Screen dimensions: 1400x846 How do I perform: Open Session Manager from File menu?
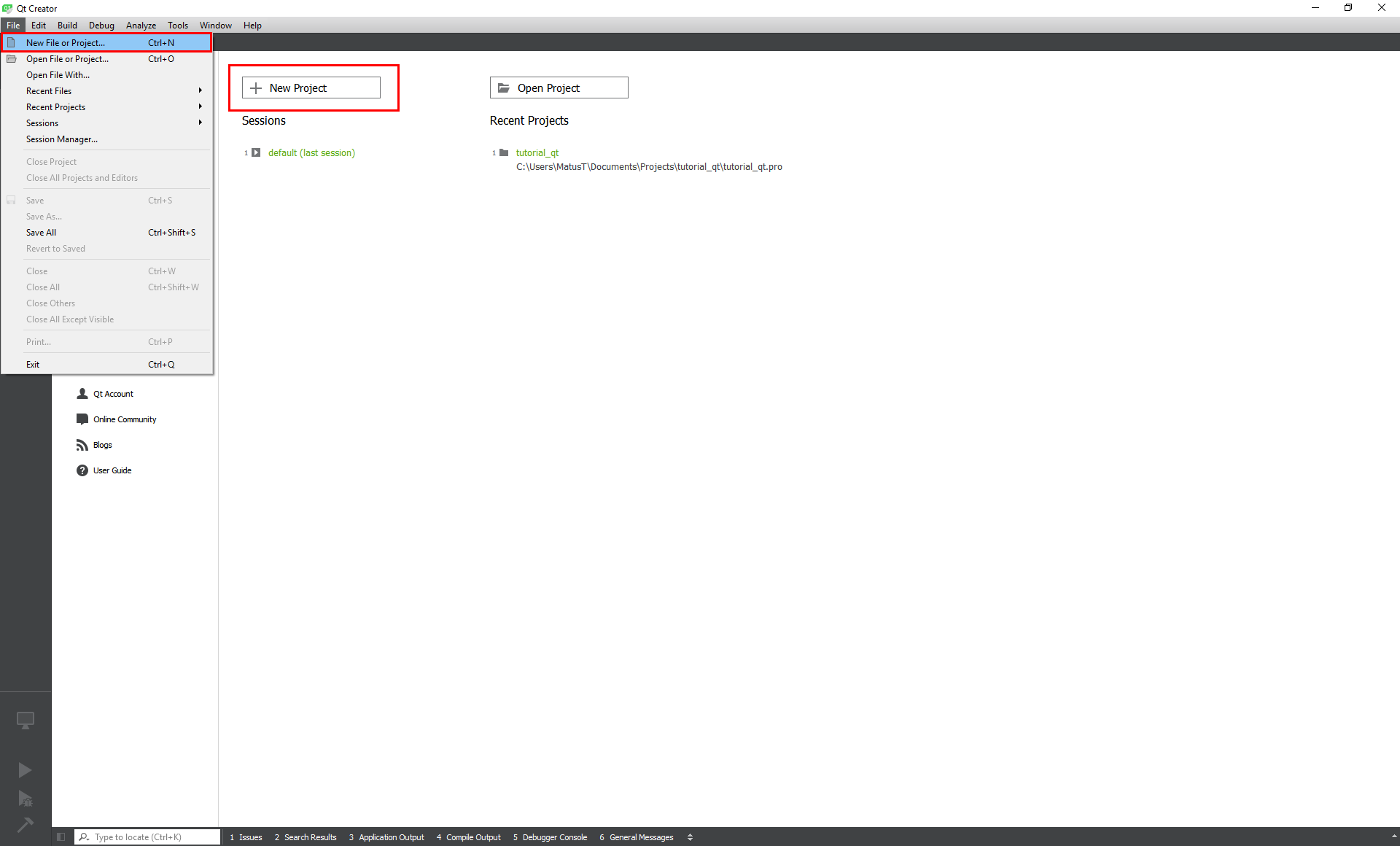coord(106,139)
